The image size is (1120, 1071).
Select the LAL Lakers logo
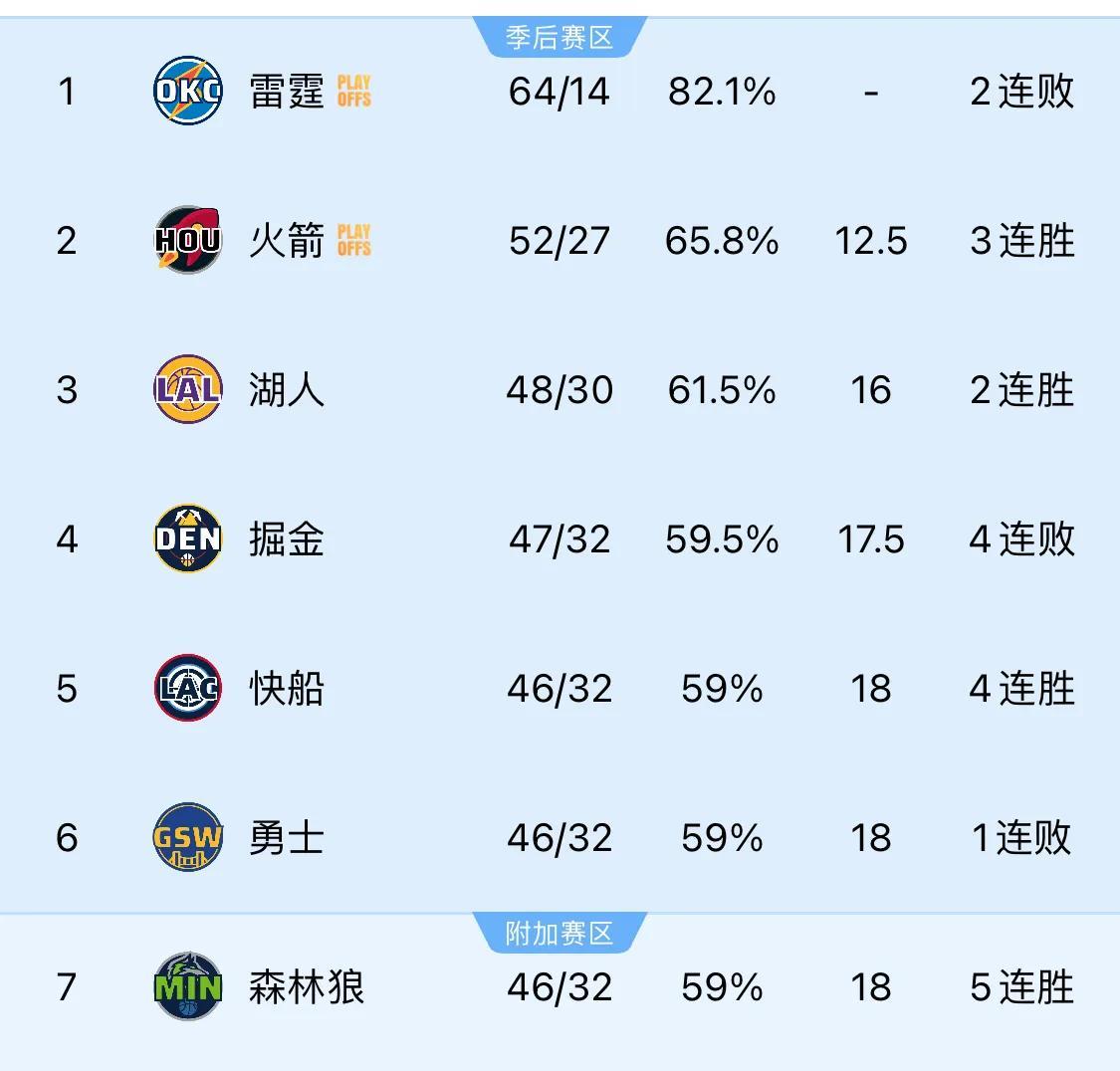click(188, 389)
